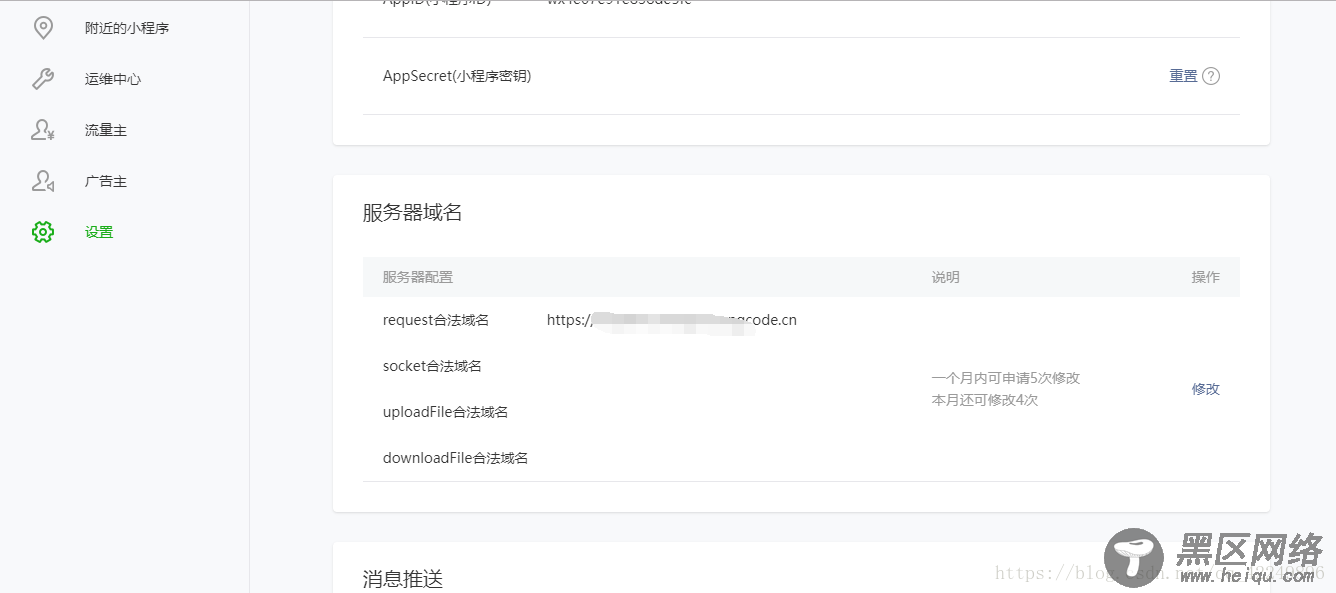Click 本月还可修改4次 note
The width and height of the screenshot is (1336, 593).
pos(985,400)
